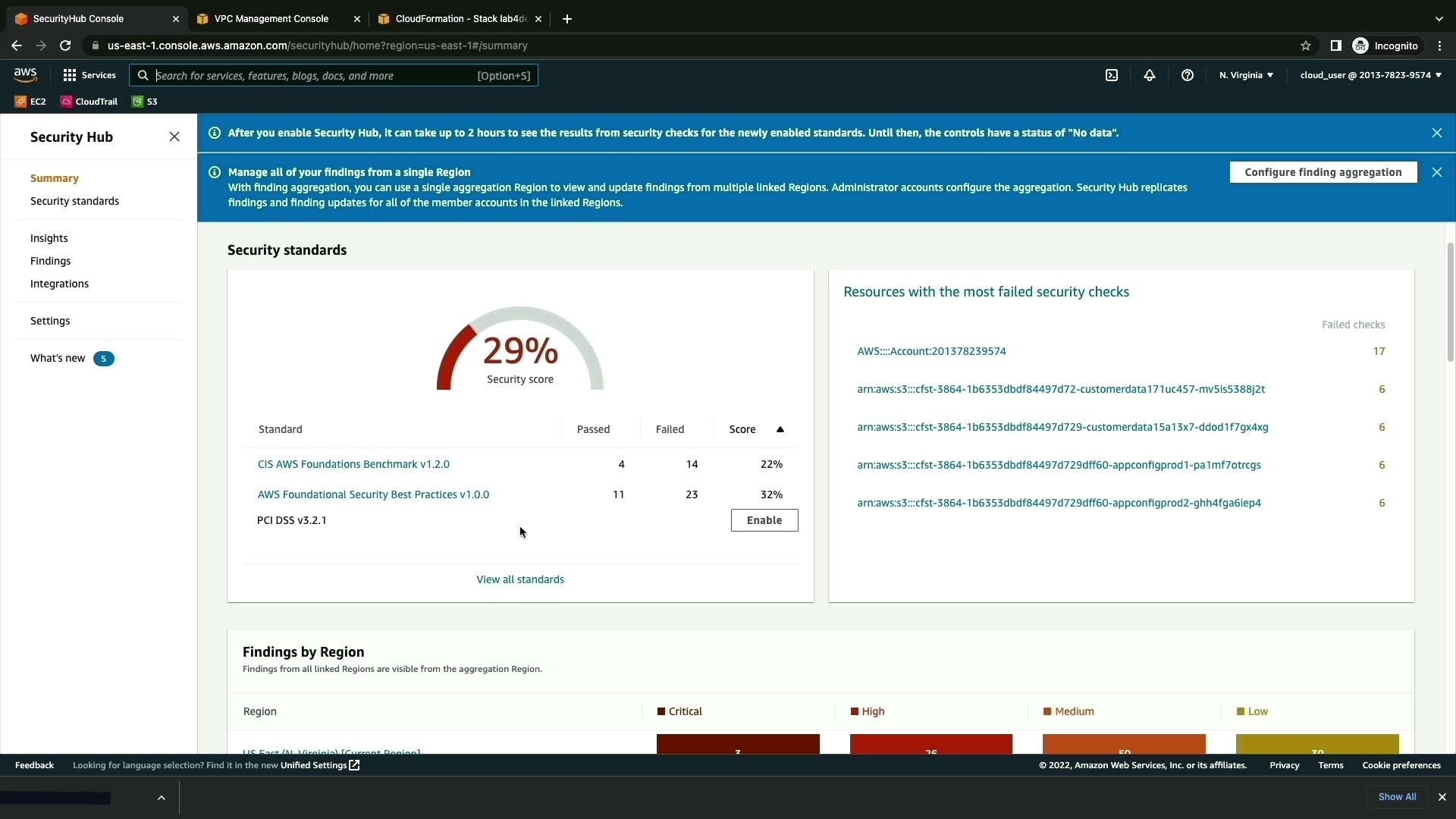
Task: Open CIS AWS Foundations Benchmark link
Action: pos(353,464)
